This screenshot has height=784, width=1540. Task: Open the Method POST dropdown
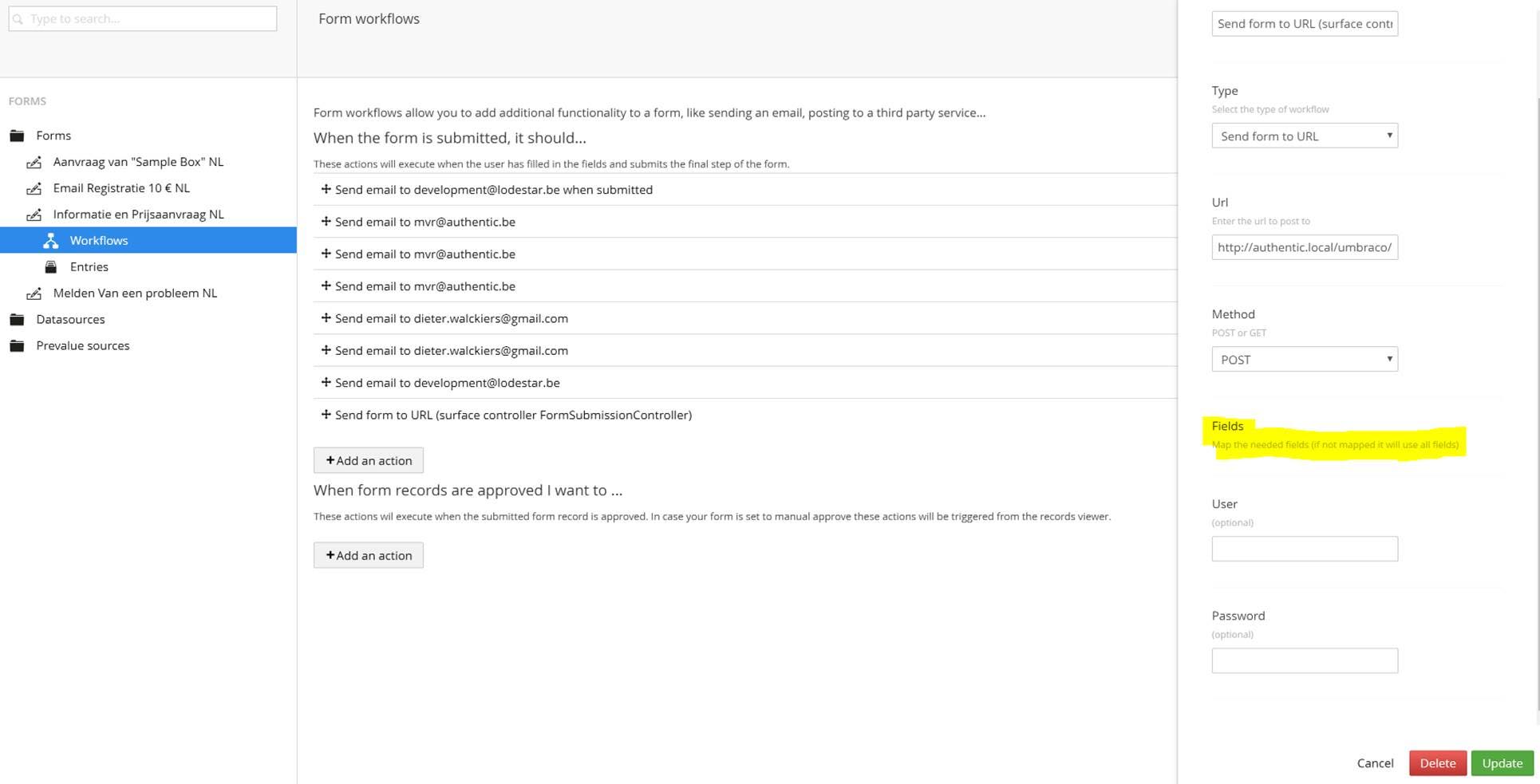[1305, 359]
